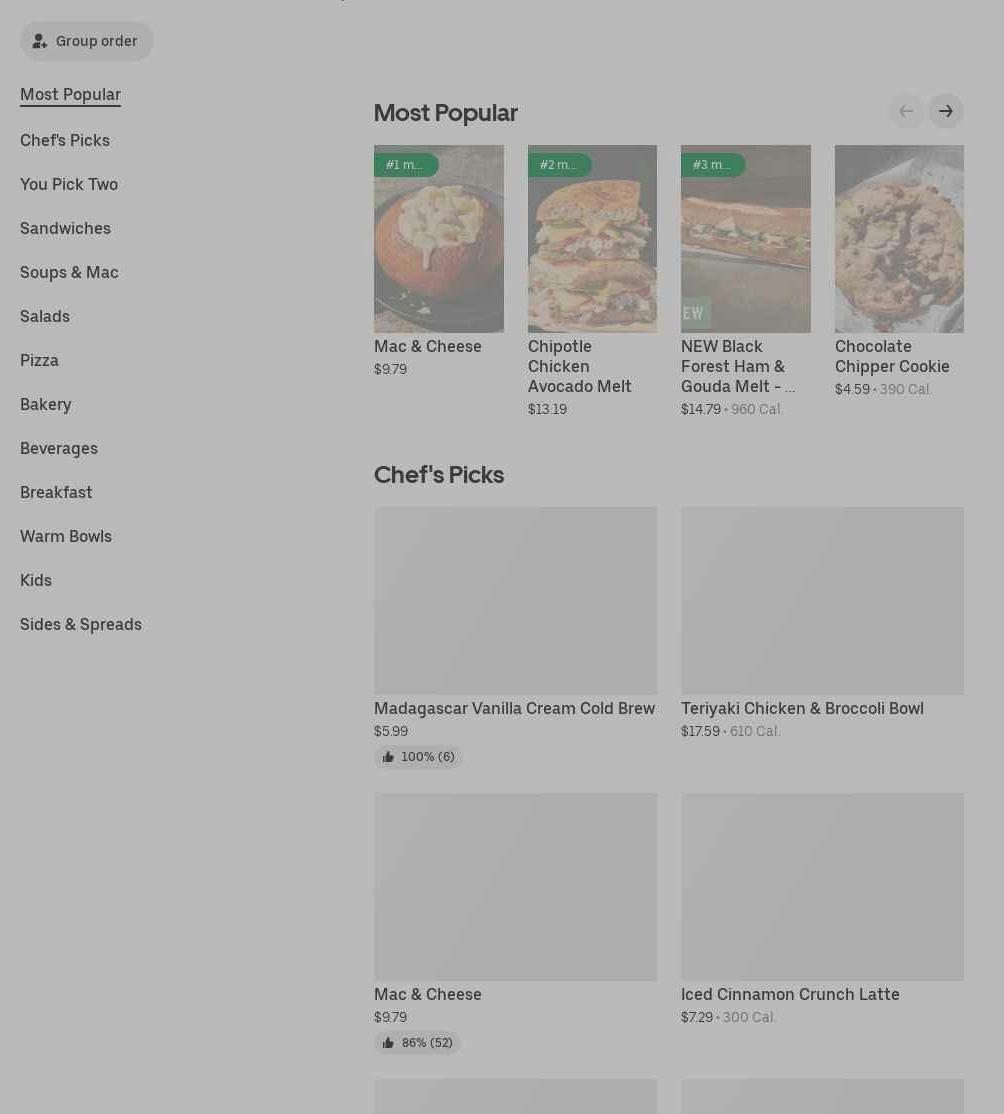Image resolution: width=1004 pixels, height=1114 pixels.
Task: Click the #2 most liked badge
Action: pos(559,165)
